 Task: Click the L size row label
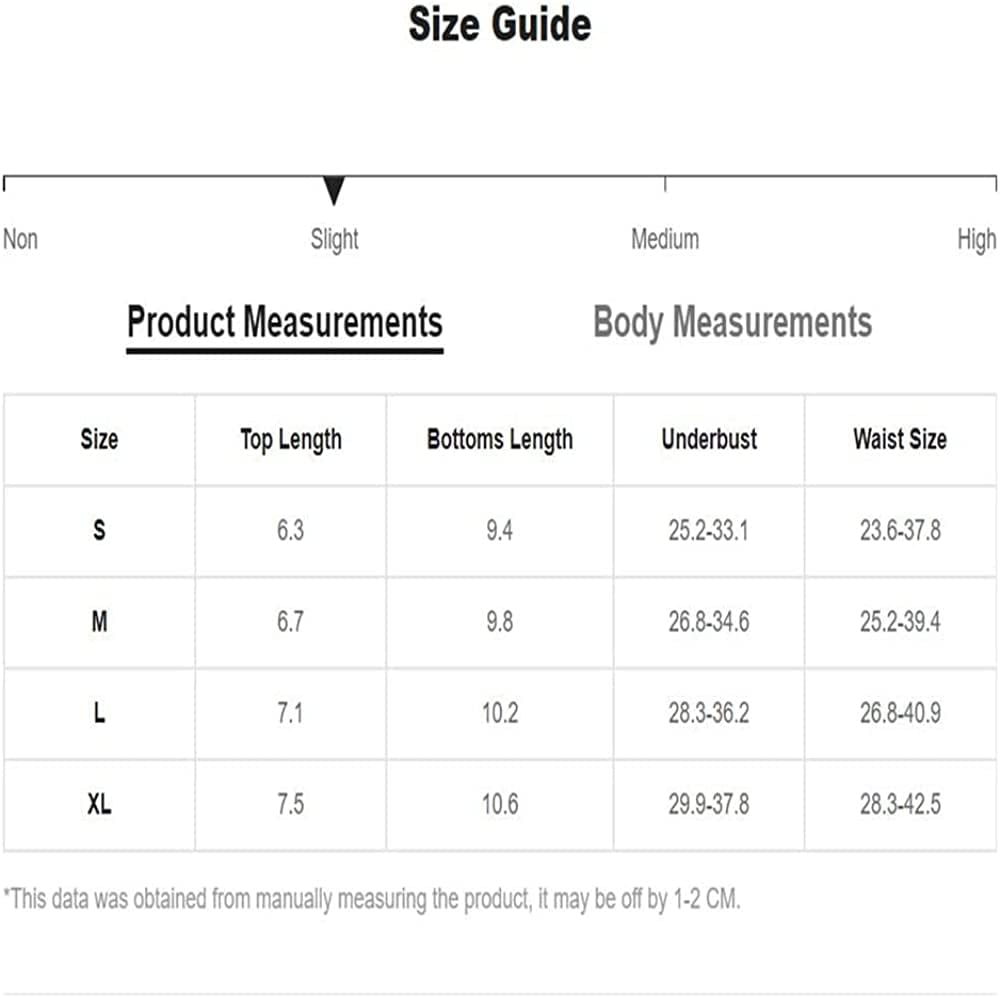(x=99, y=713)
